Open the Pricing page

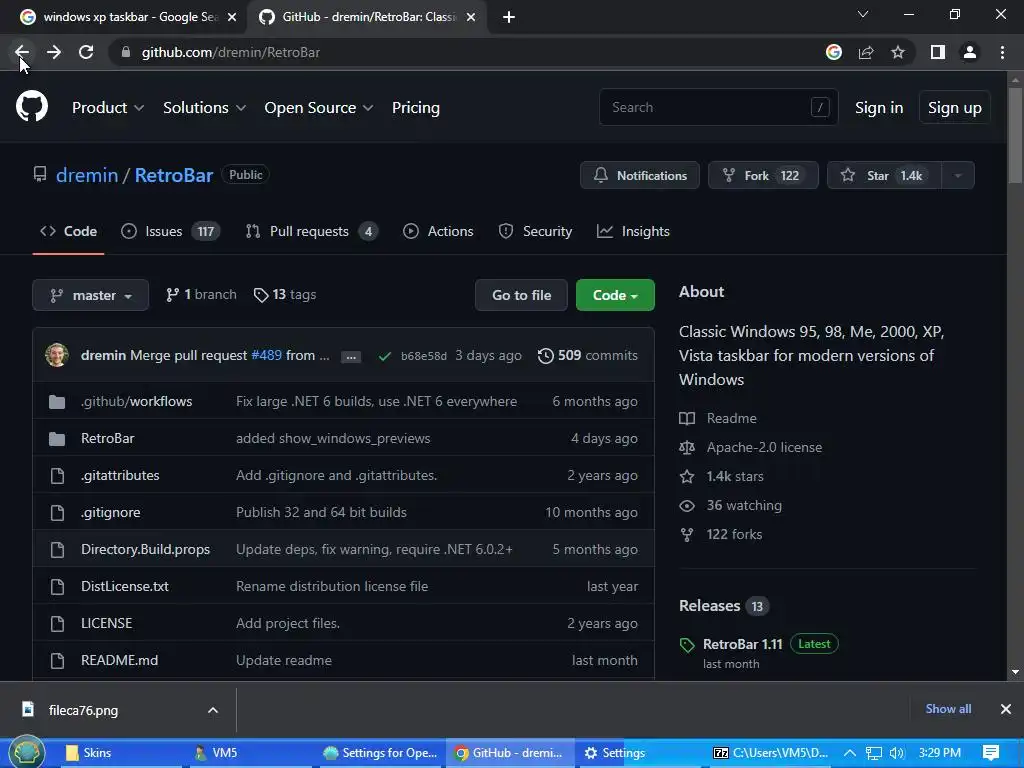415,108
